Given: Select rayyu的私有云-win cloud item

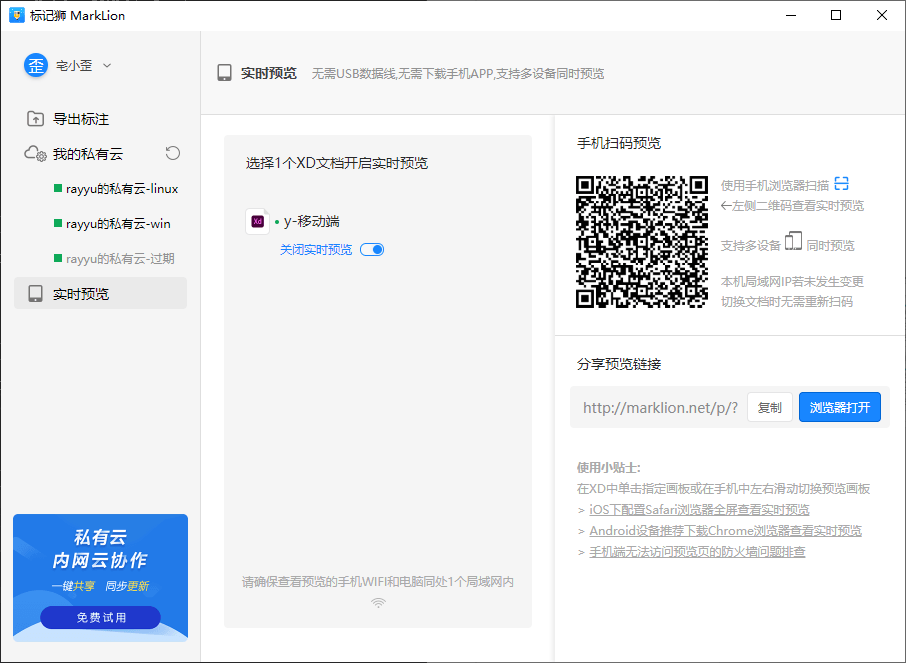Looking at the screenshot, I should pyautogui.click(x=117, y=224).
